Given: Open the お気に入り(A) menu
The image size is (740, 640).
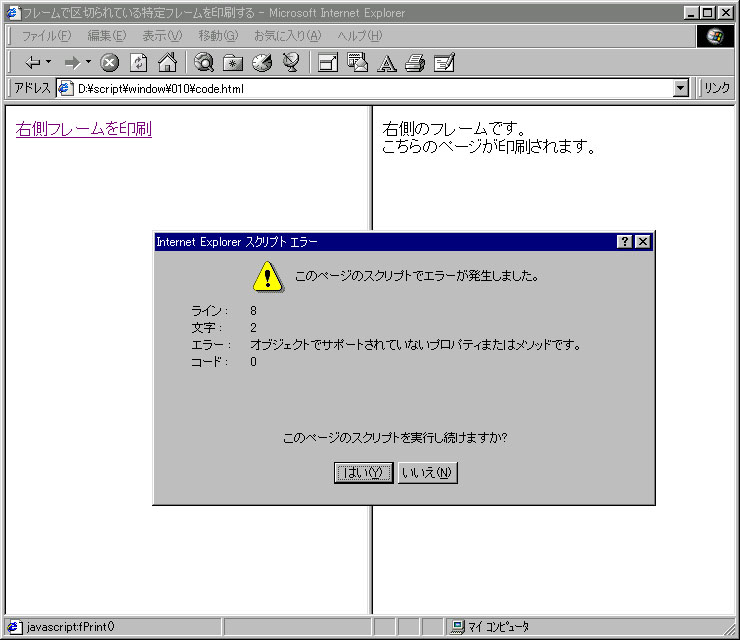Looking at the screenshot, I should click(288, 36).
